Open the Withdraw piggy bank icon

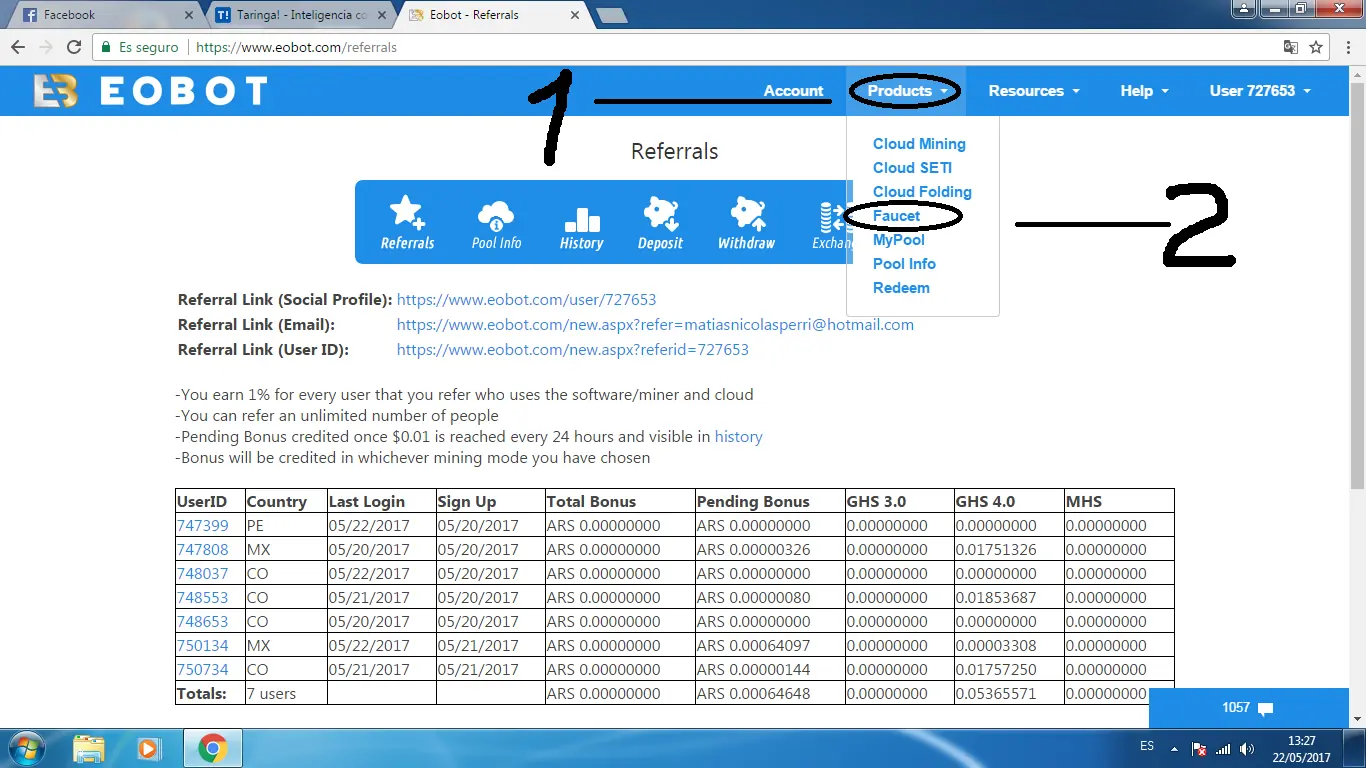tap(746, 222)
